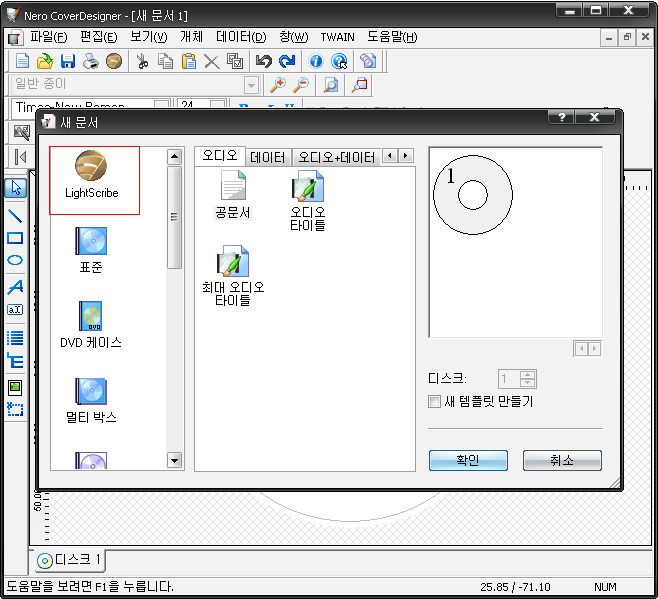Cancel dialog with 취소 button

click(562, 460)
